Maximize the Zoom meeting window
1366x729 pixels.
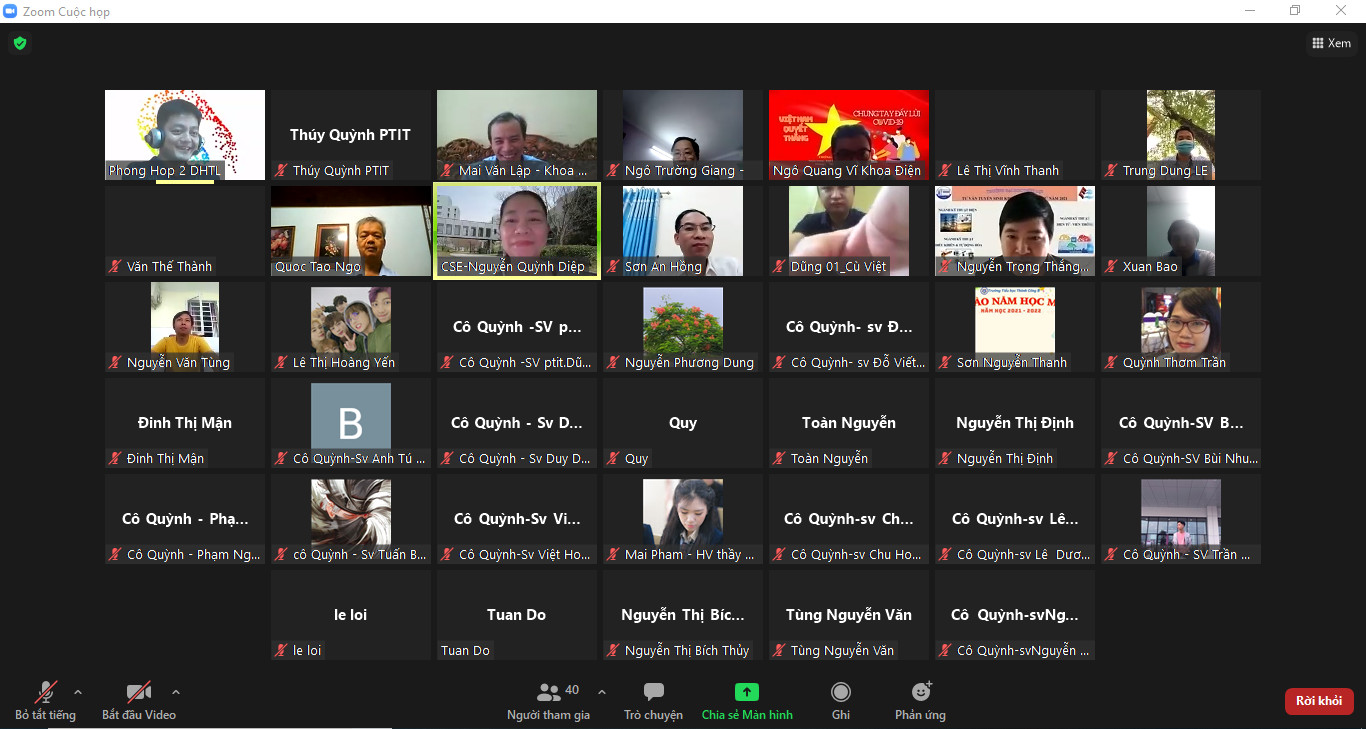click(x=1295, y=11)
